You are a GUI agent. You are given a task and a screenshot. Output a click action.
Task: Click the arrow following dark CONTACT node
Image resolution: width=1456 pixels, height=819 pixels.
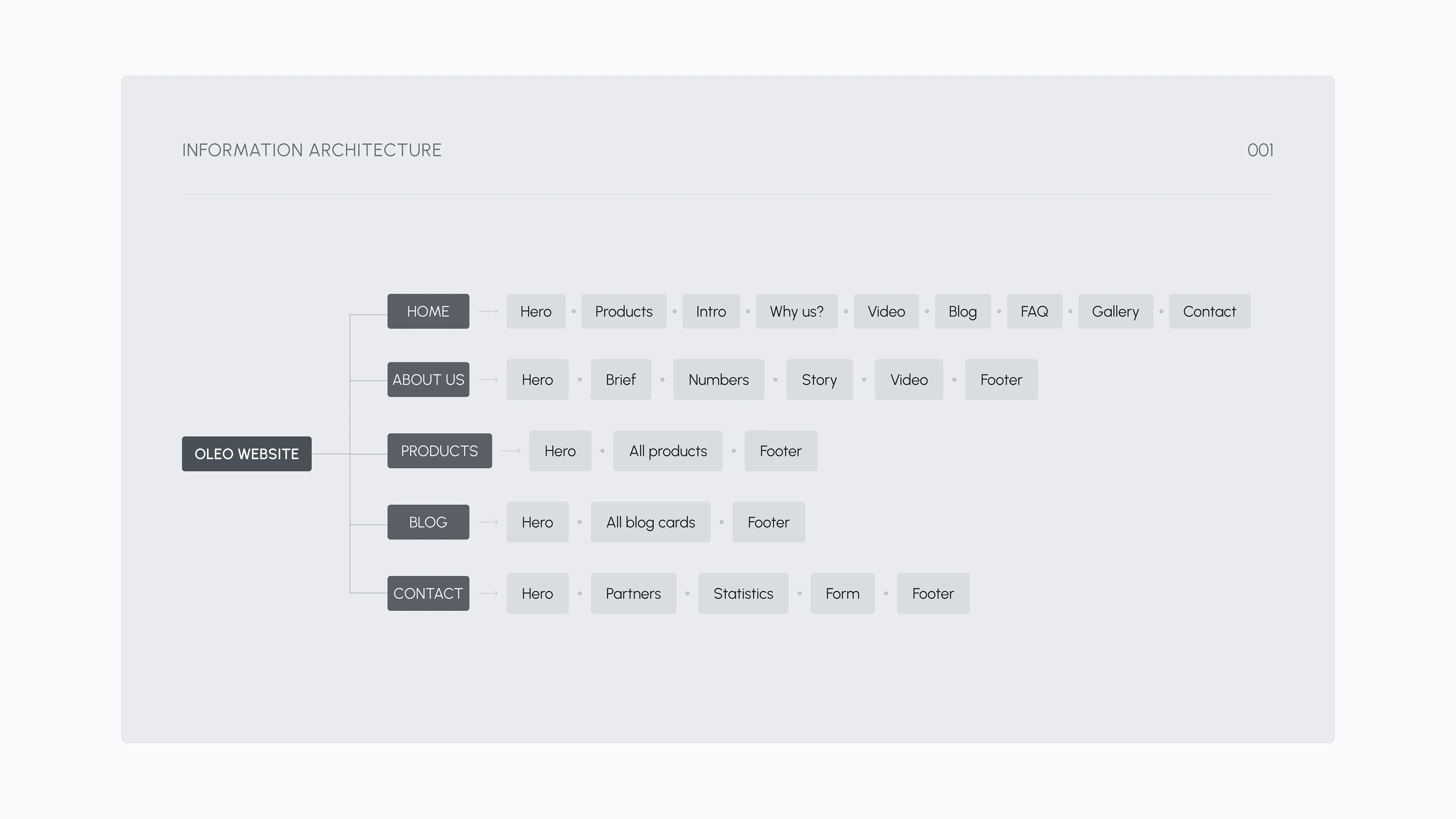[488, 593]
